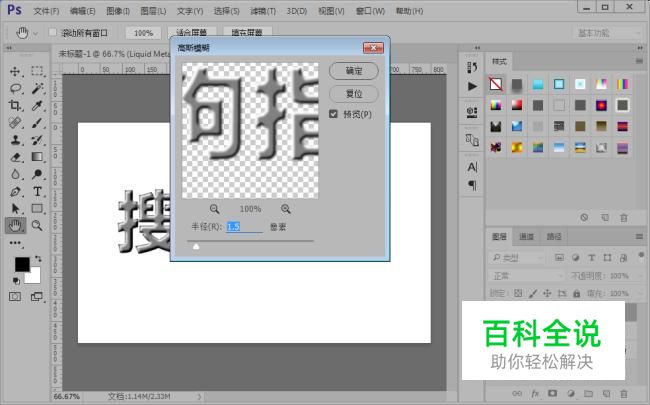Screen dimensions: 650x405
Task: Open the layer opacity dropdown
Action: (x=638, y=276)
